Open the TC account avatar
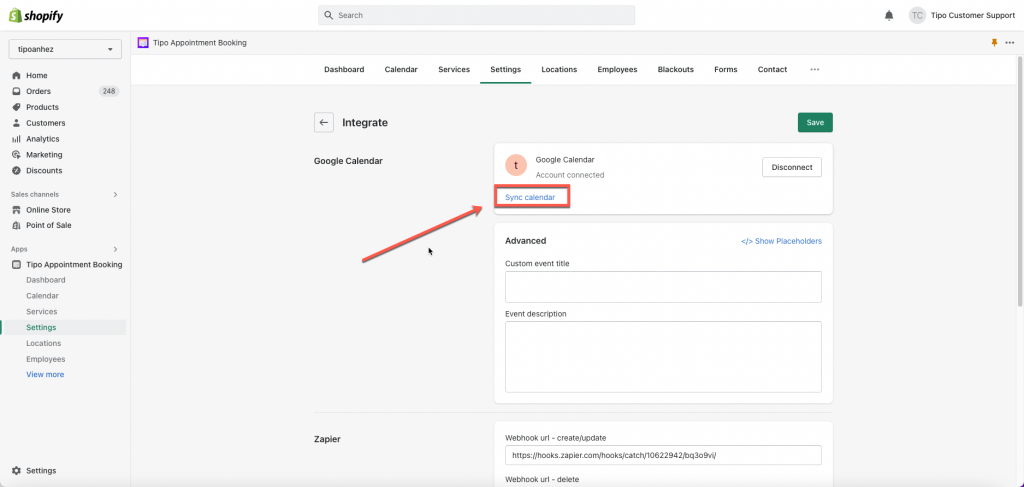The image size is (1024, 487). [x=917, y=15]
